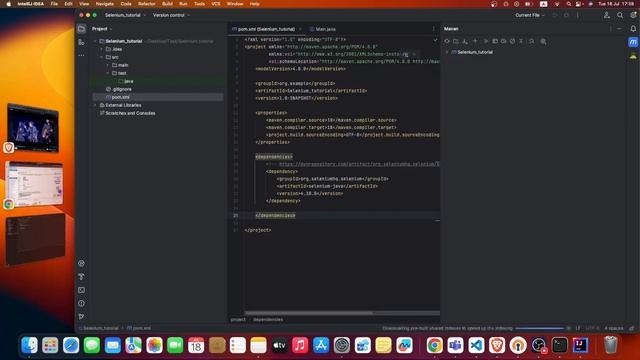Open Finder from the Dock
Screen dimensions: 640x360
29,345
